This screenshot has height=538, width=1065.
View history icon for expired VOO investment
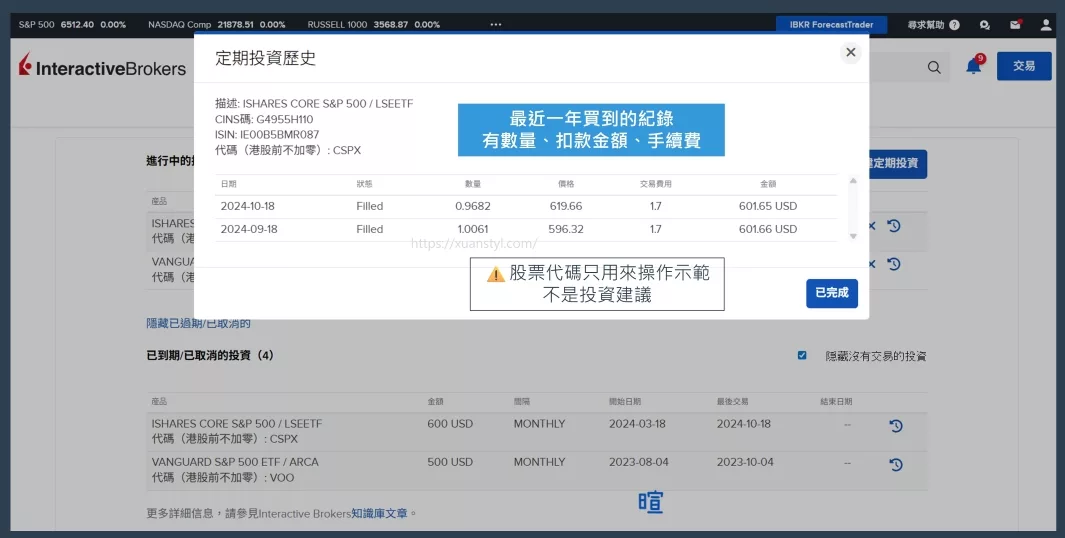(896, 465)
